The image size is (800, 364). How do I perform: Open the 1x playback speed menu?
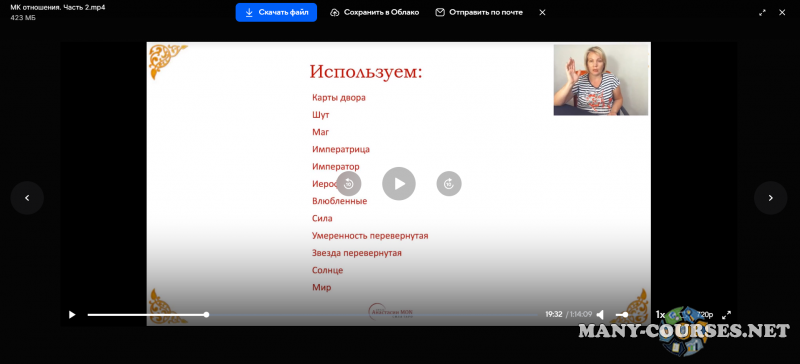(660, 314)
